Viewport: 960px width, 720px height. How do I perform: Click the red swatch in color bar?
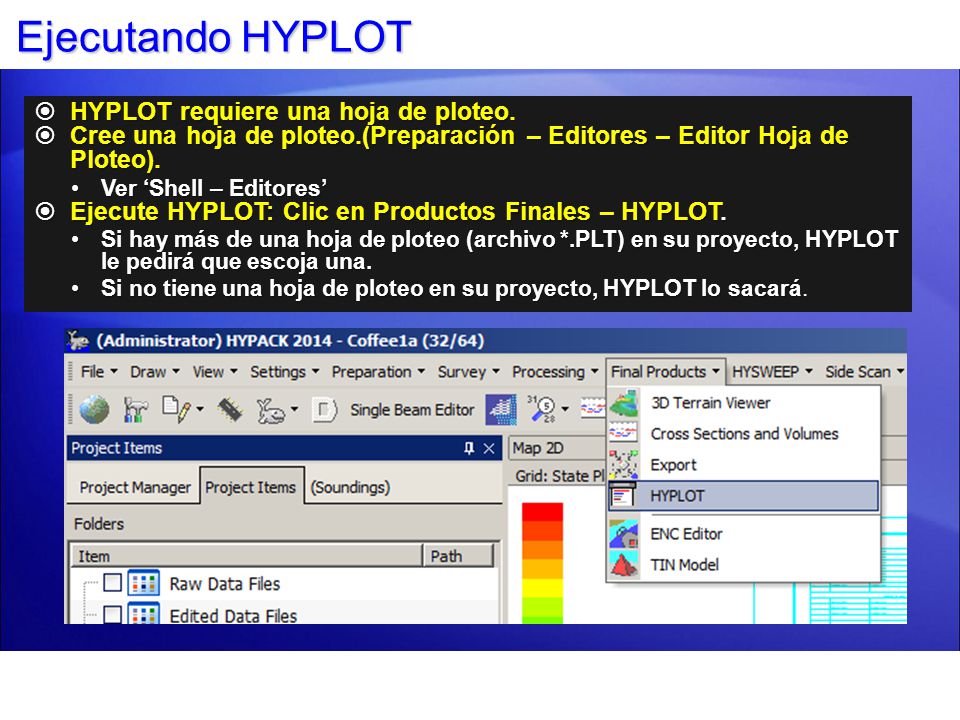[542, 512]
